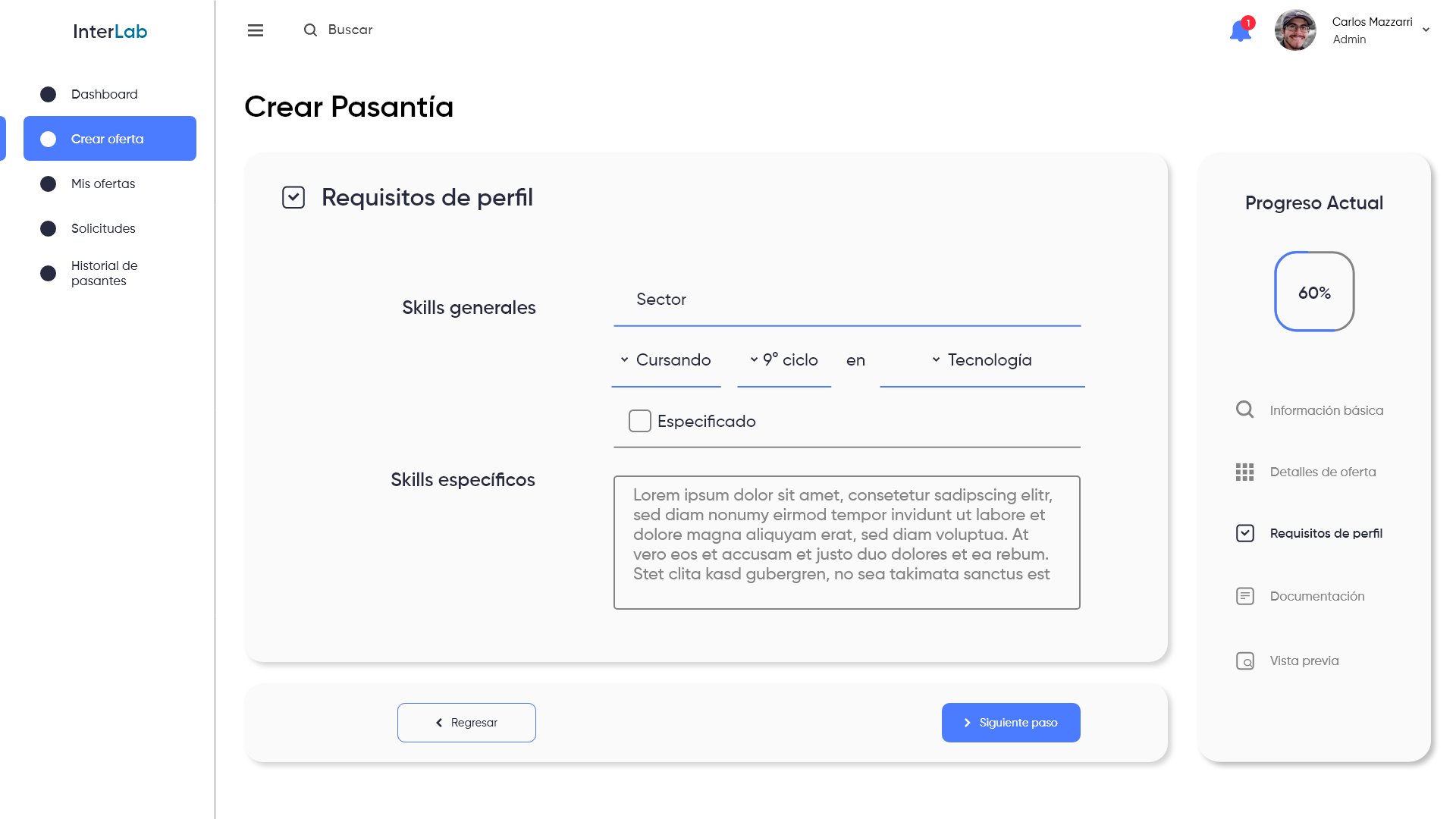Click the Vista previa icon

point(1244,661)
